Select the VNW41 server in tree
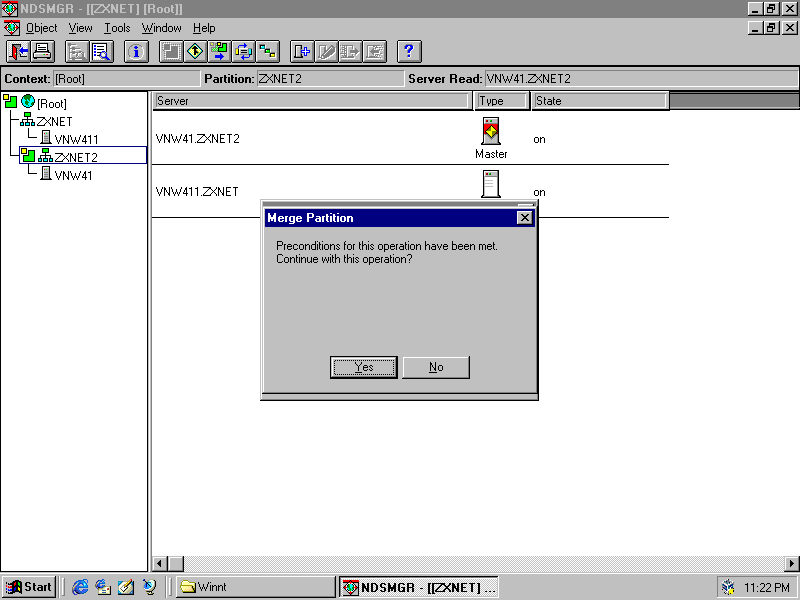 [x=73, y=176]
